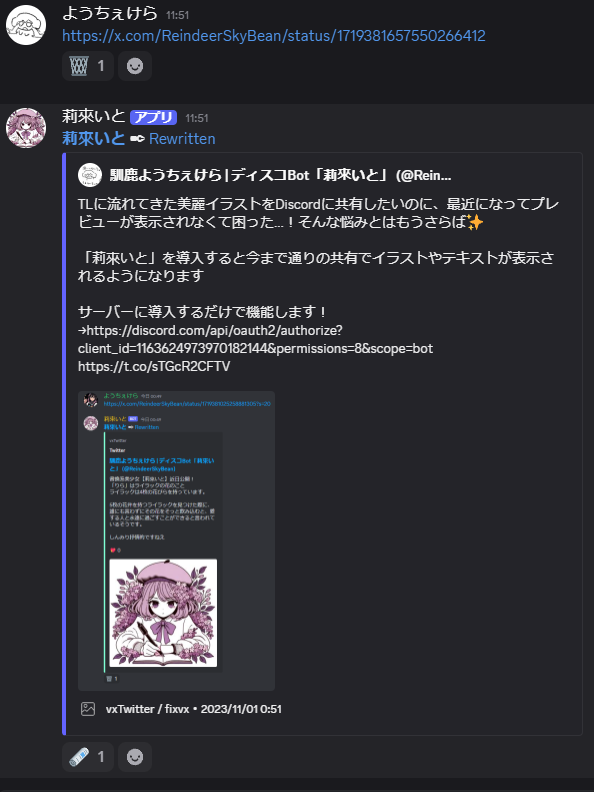Click the blue 莉來いと link in bot message
The height and width of the screenshot is (792, 594).
coord(93,138)
